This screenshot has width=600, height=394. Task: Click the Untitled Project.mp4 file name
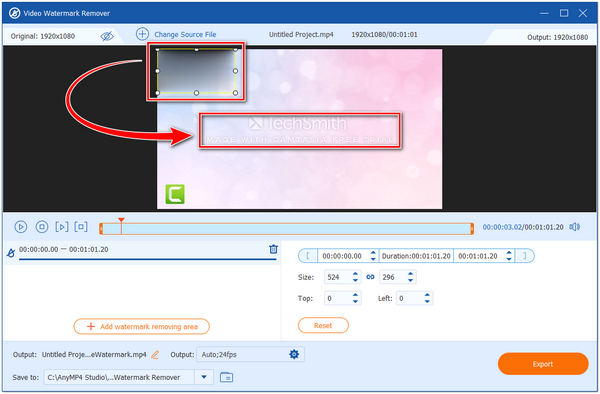(301, 34)
